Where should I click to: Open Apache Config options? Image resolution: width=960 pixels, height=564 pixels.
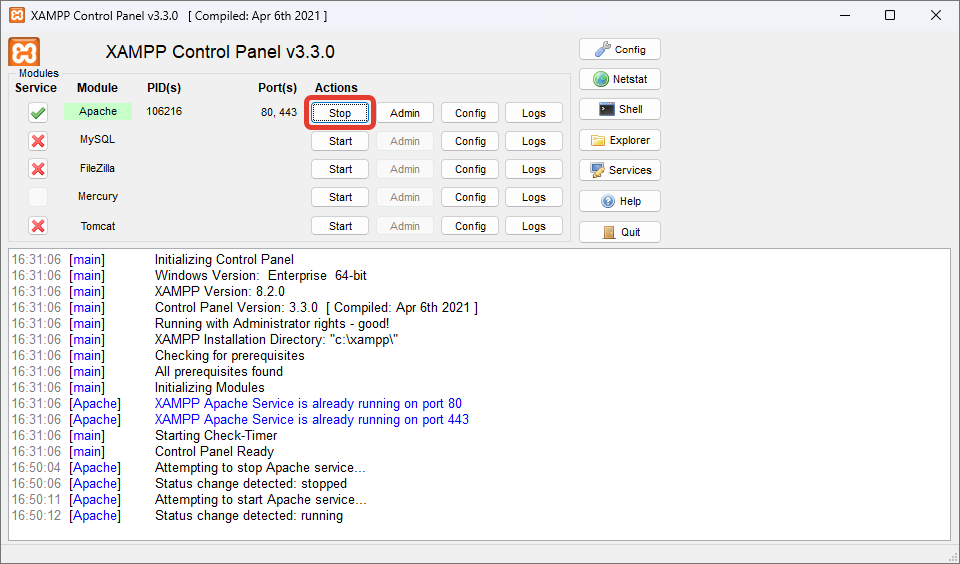pyautogui.click(x=470, y=113)
